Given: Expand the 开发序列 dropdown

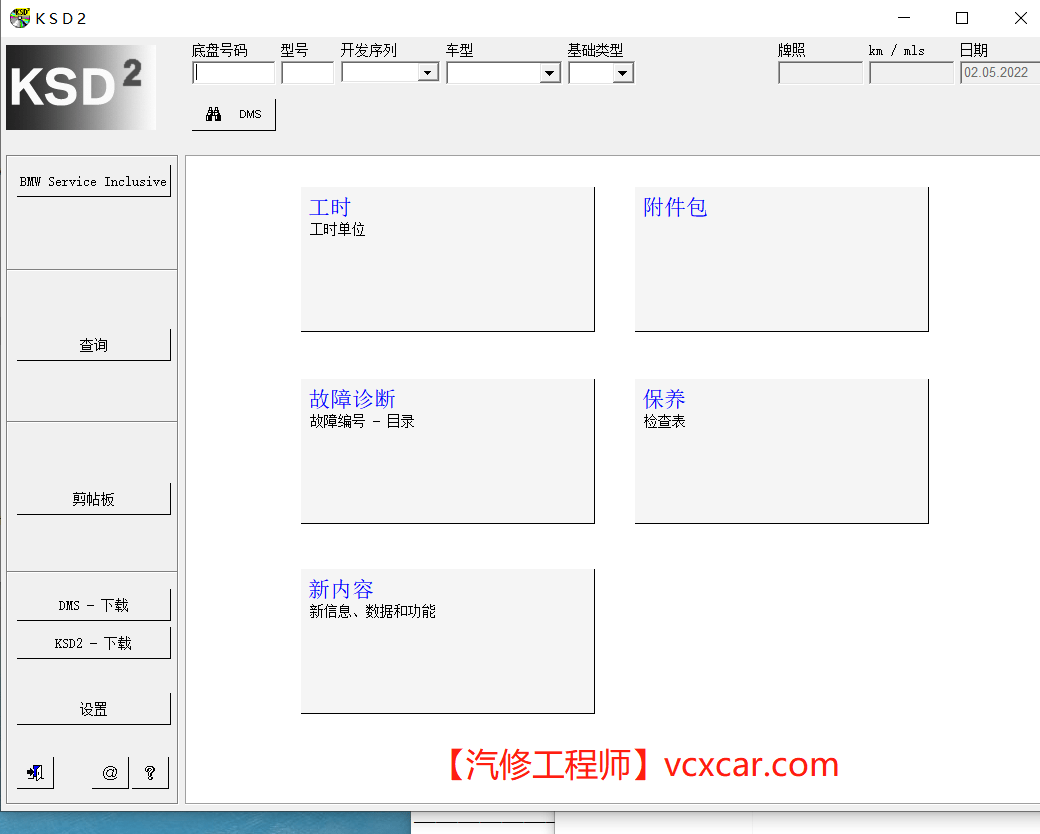Looking at the screenshot, I should point(428,72).
